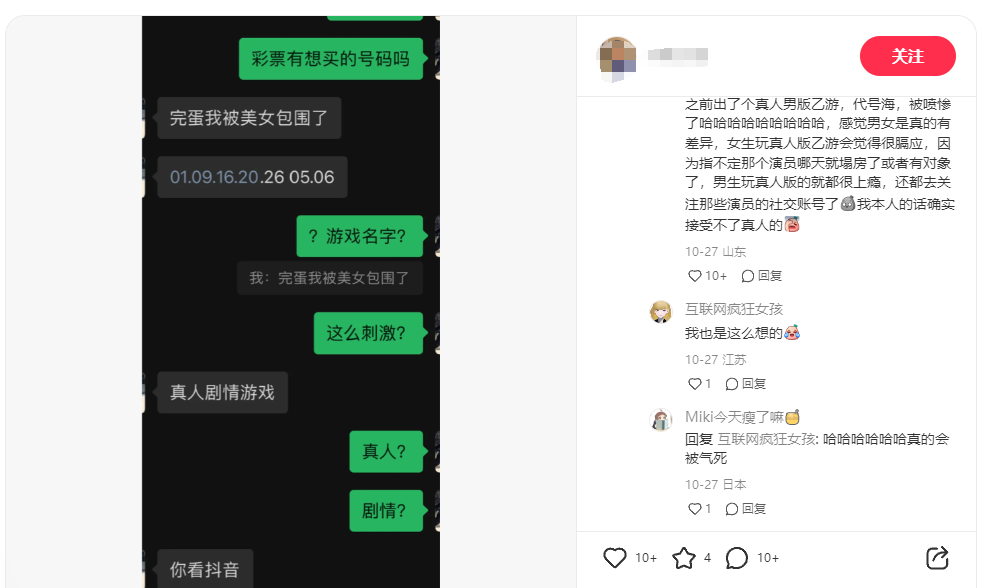Like Miki今天瘦了嘛's reply comment
The image size is (982, 588).
tap(695, 509)
